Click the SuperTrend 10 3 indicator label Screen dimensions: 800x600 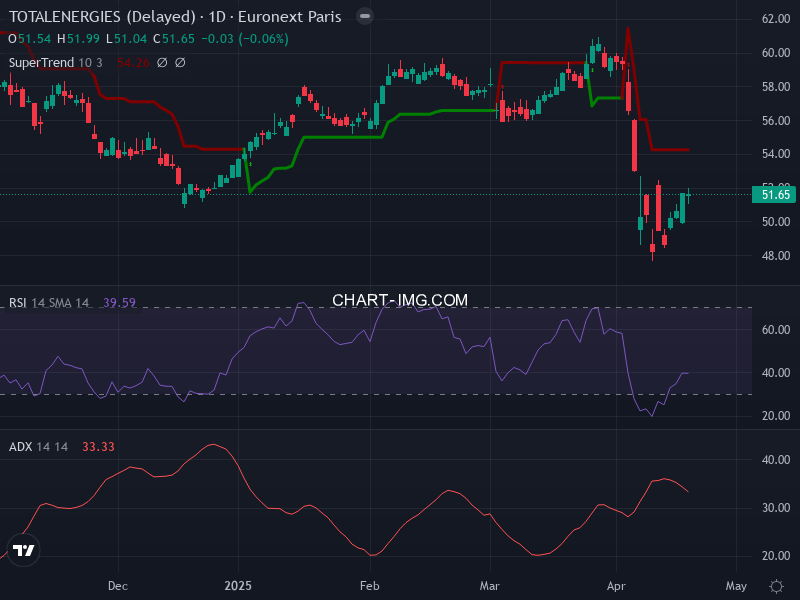coord(56,63)
